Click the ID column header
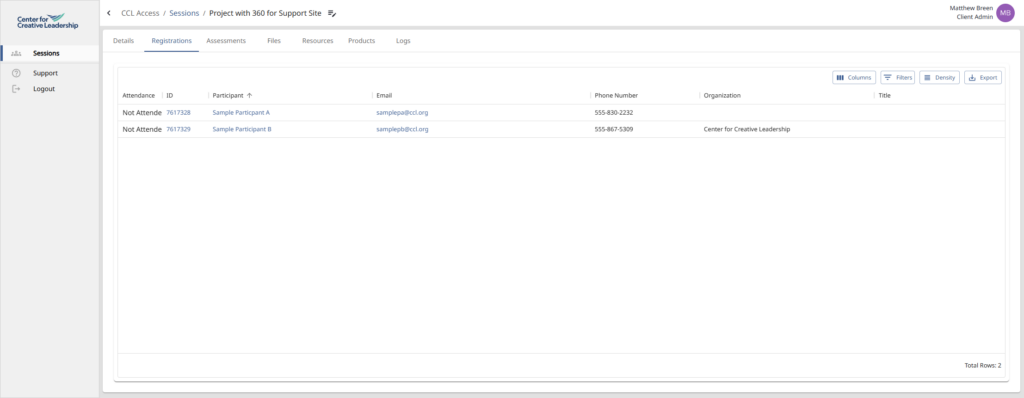This screenshot has width=1024, height=398. 170,95
